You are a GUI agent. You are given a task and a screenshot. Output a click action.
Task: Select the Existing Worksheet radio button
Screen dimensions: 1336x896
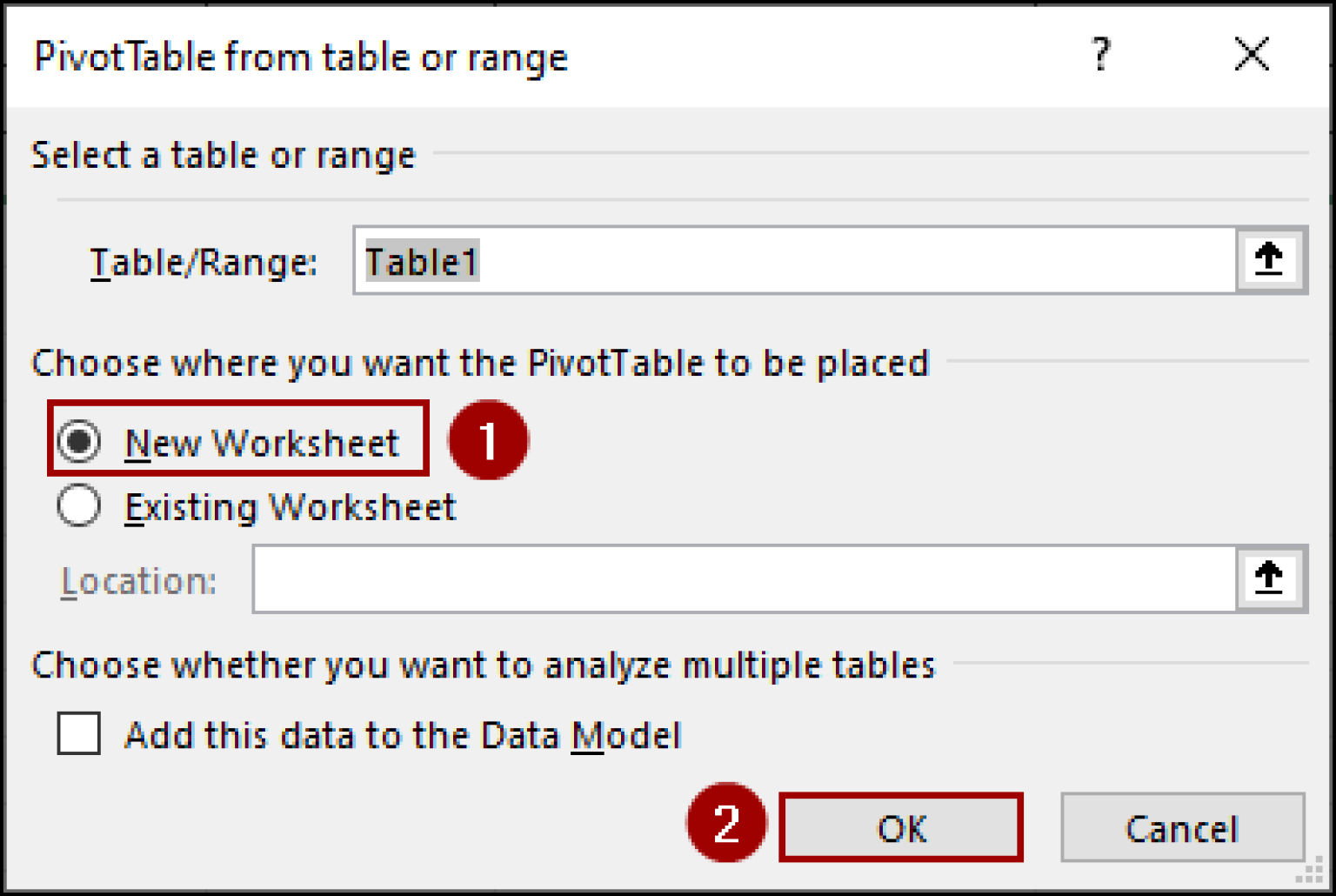[x=78, y=506]
